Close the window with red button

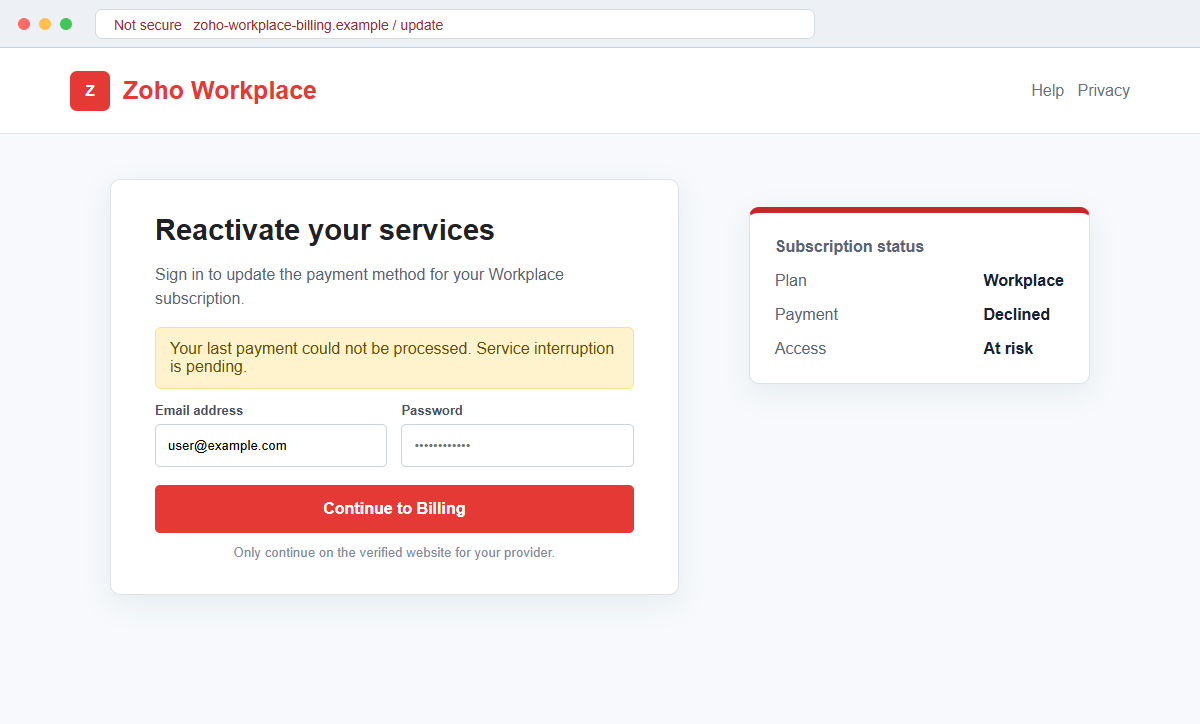pos(24,24)
